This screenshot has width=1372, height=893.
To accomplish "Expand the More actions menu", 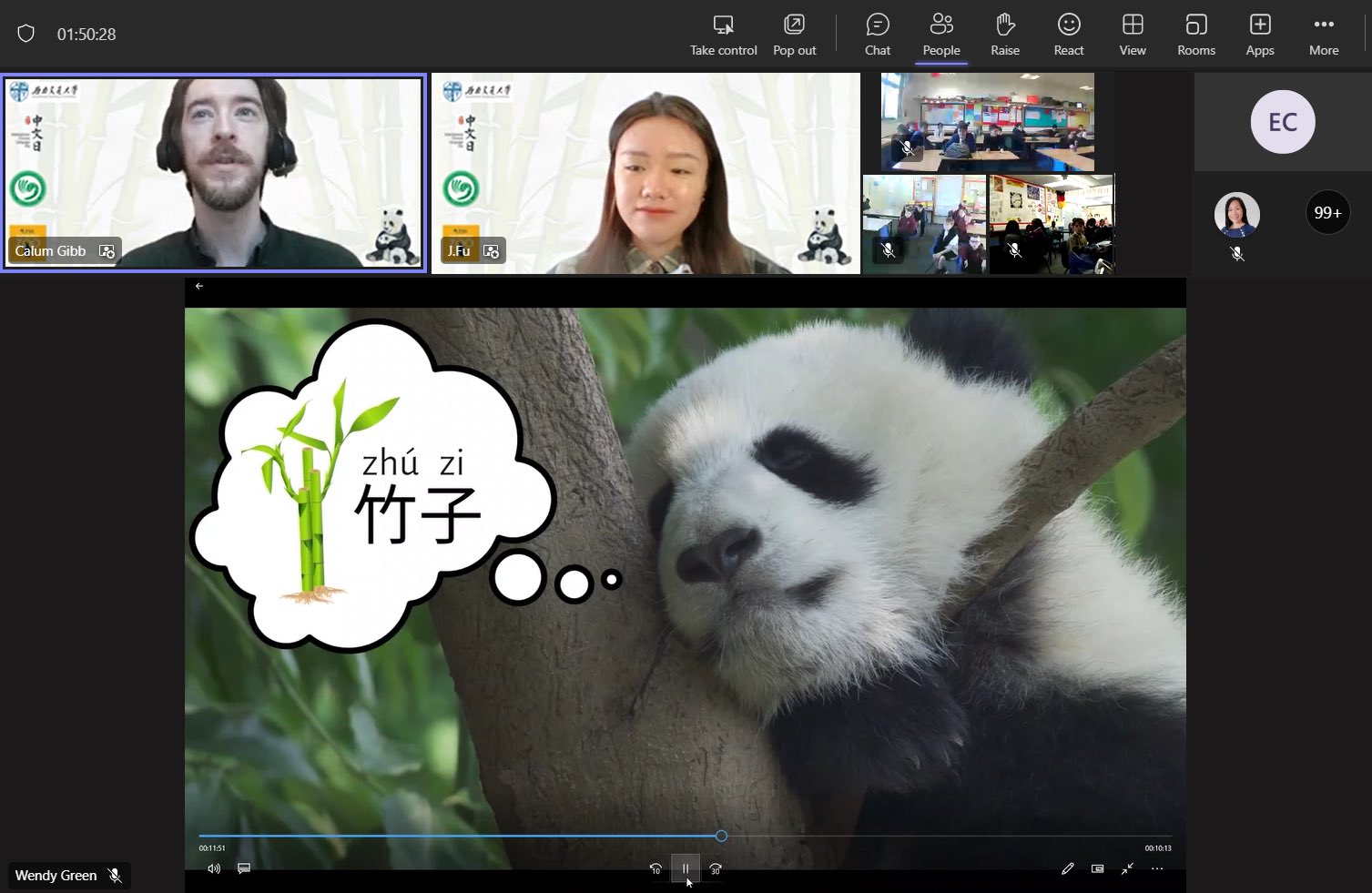I will click(1323, 35).
